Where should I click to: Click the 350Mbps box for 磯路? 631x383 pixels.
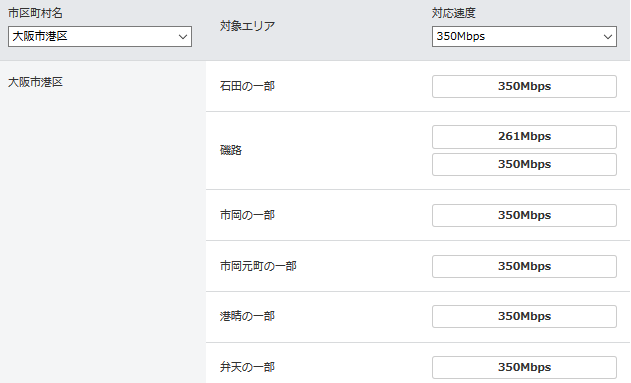(x=524, y=164)
